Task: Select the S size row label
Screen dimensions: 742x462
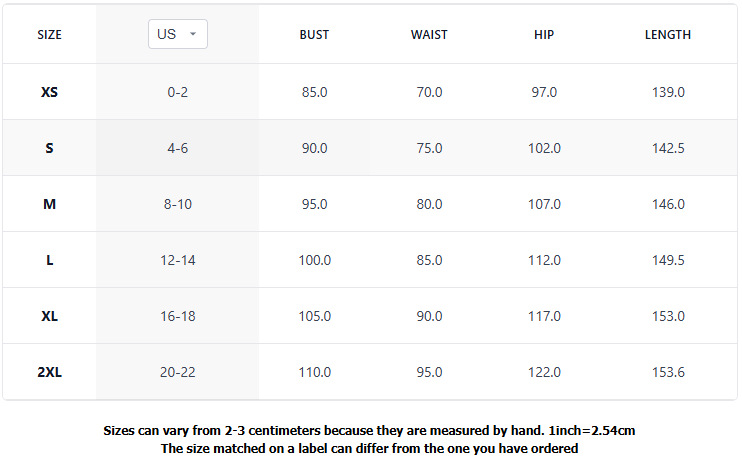Action: [49, 148]
